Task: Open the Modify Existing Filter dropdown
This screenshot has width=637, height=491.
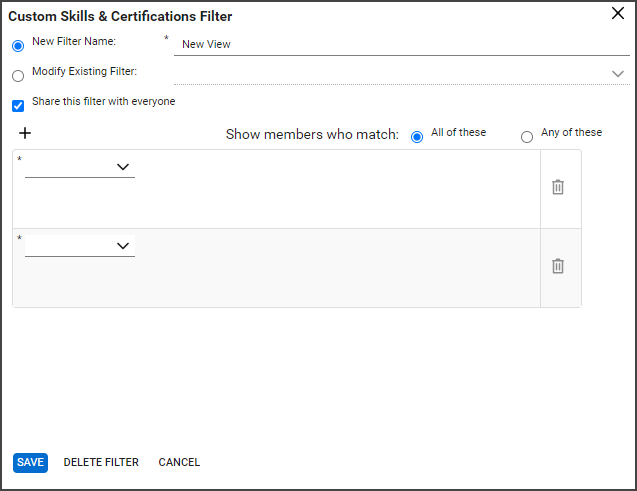Action: [x=402, y=74]
